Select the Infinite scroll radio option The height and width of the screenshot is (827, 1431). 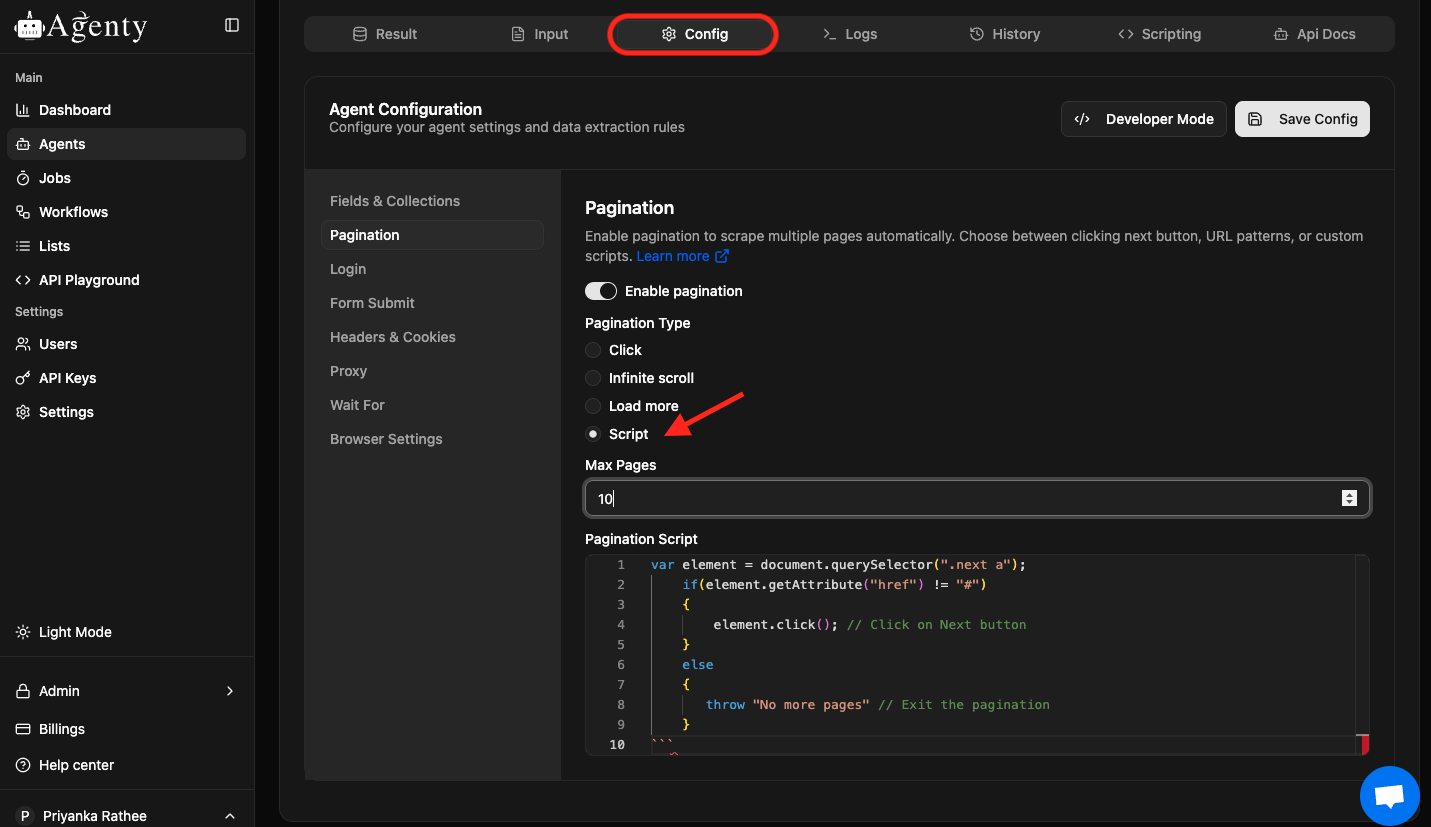click(x=593, y=378)
